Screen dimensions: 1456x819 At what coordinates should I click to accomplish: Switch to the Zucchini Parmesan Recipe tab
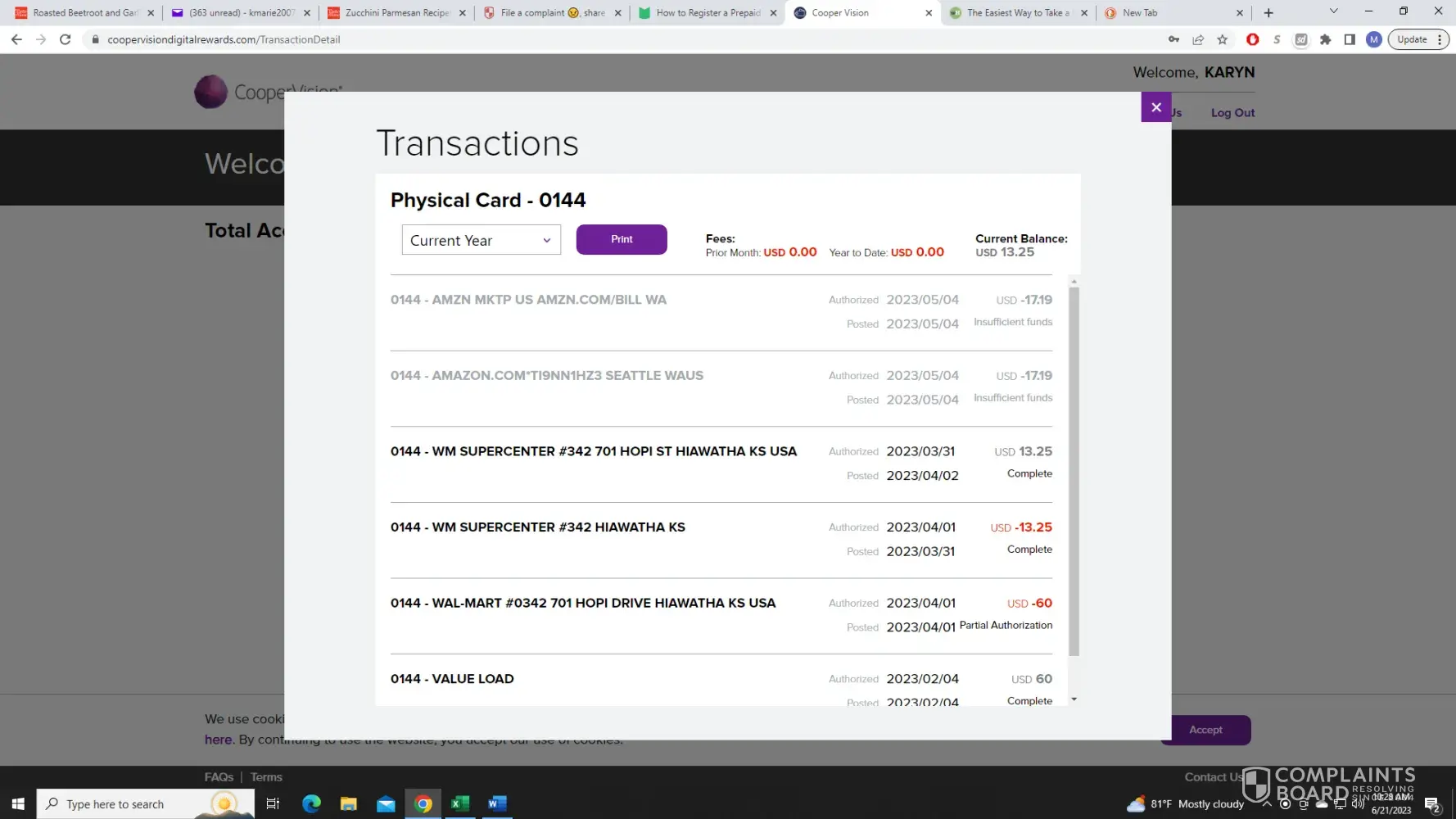[397, 13]
